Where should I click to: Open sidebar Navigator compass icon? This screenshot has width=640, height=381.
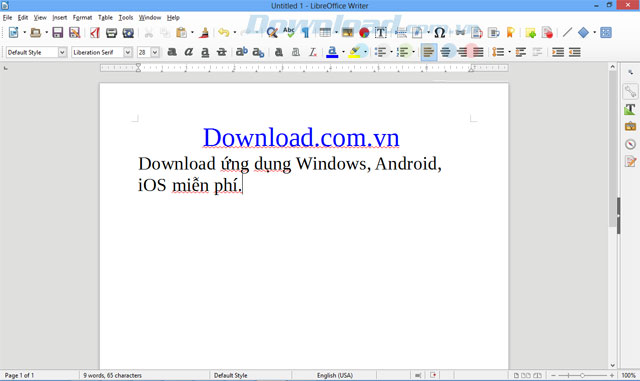click(x=630, y=144)
